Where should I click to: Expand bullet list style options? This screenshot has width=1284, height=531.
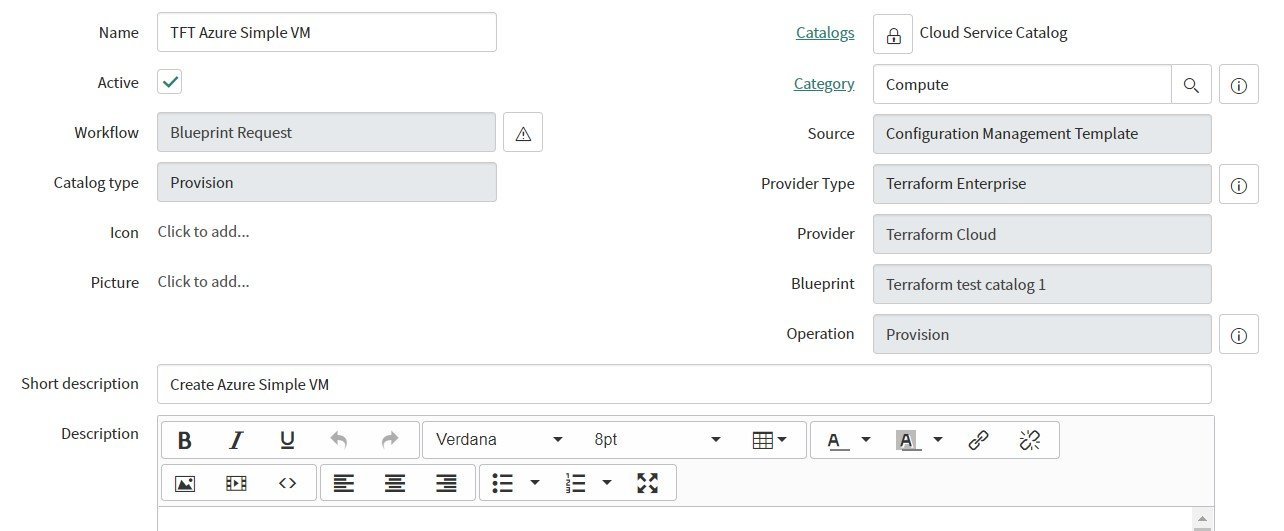(535, 483)
